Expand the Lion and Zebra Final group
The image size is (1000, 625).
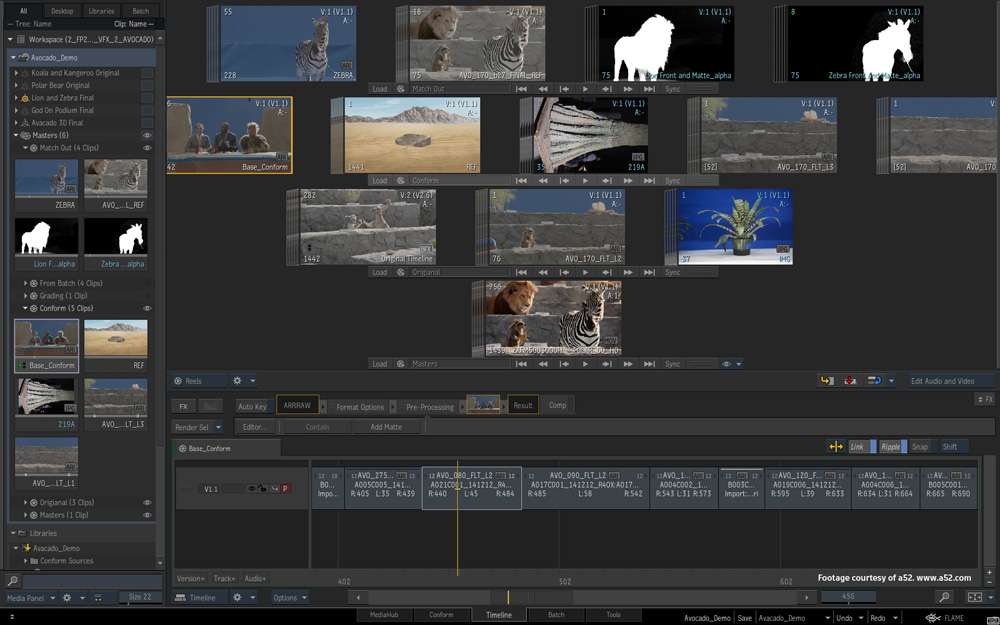[x=17, y=98]
